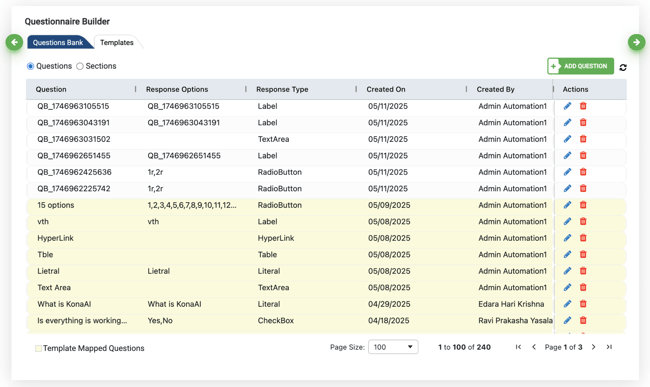
Task: Edit the 'Tble' table question
Action: (x=568, y=254)
